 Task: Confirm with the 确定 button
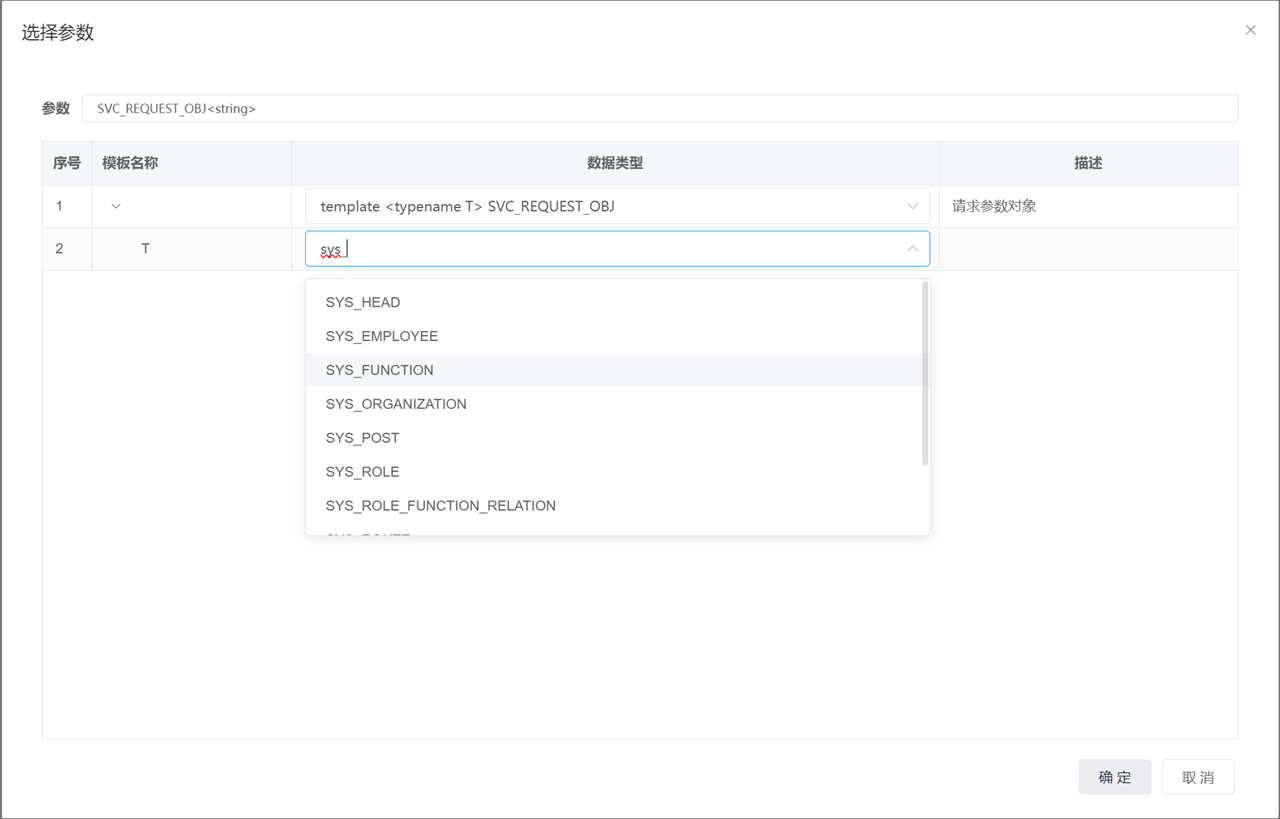click(1115, 777)
